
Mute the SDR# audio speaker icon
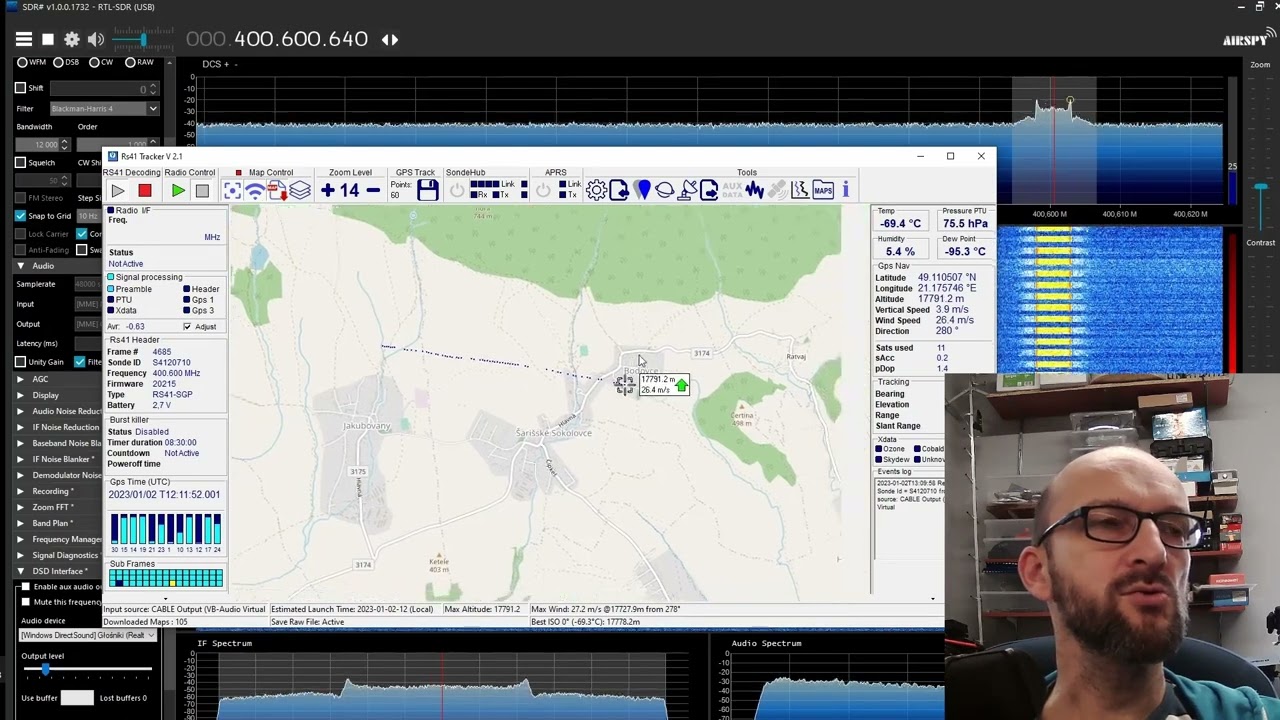coord(96,39)
